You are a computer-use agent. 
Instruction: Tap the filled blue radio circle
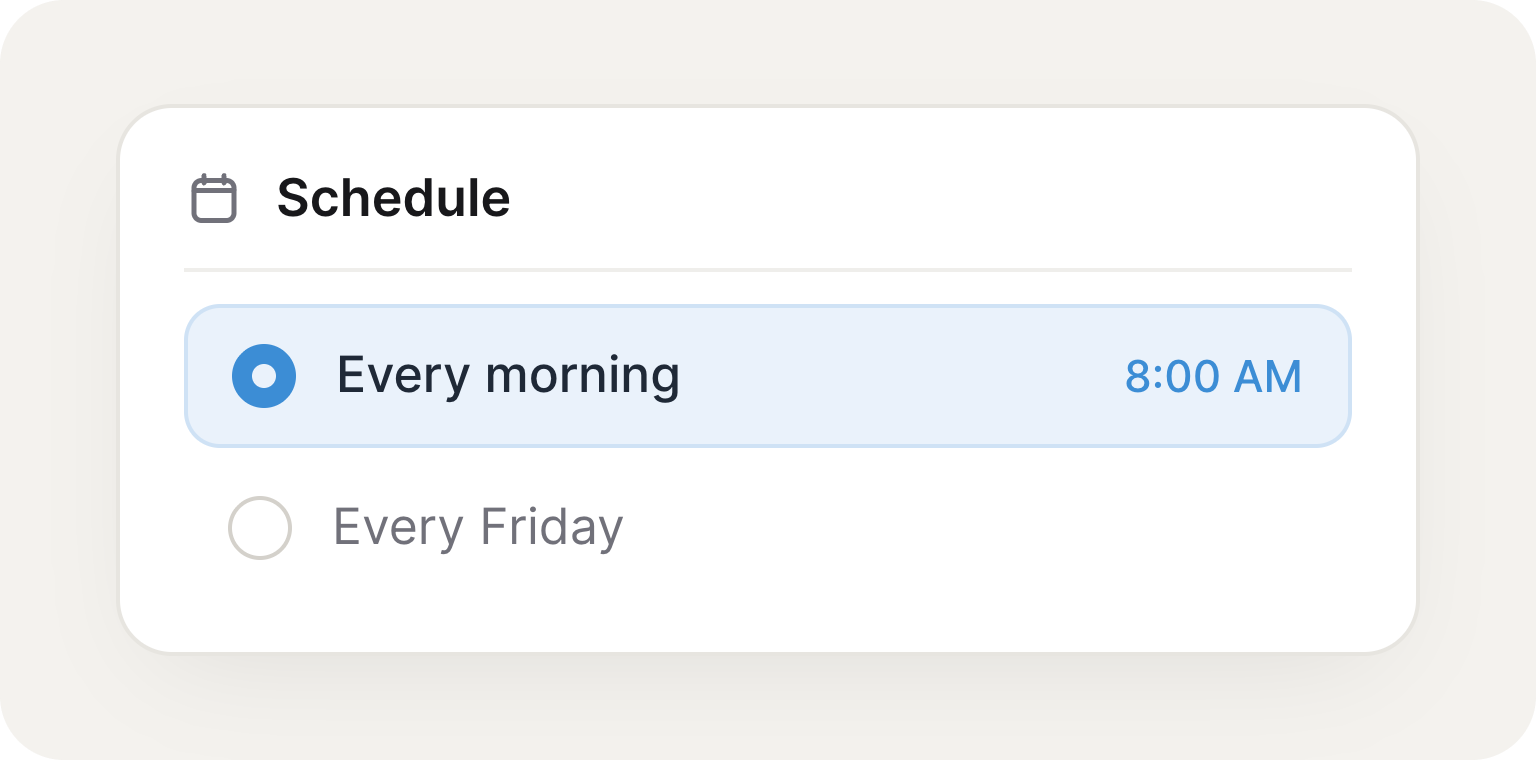[x=264, y=376]
